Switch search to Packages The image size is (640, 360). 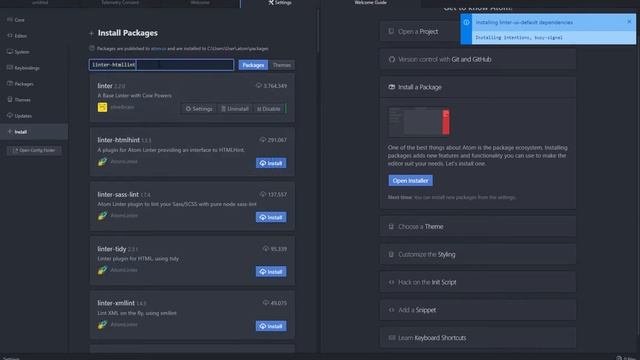[x=253, y=65]
